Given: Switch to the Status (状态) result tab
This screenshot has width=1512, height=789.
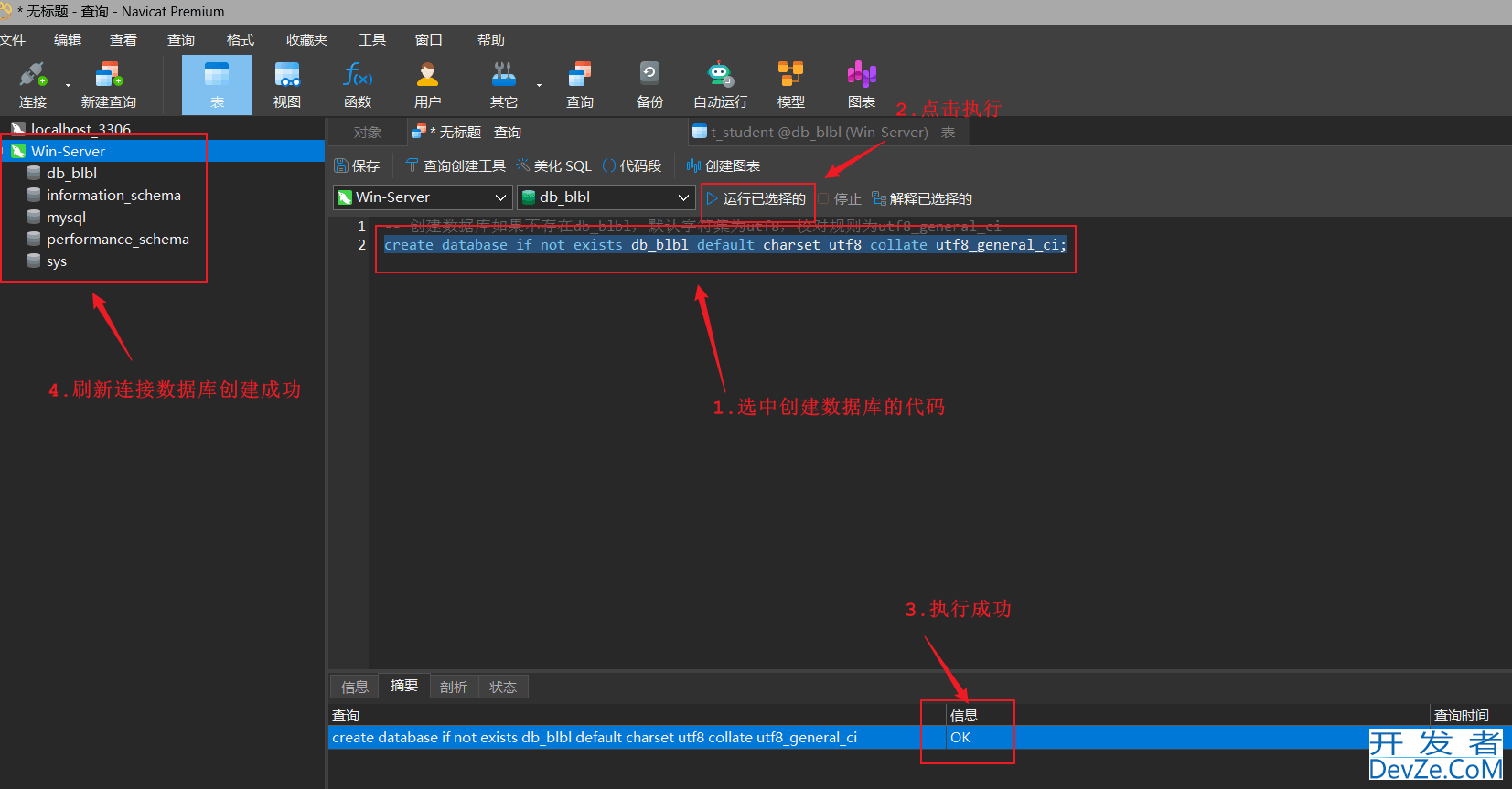Looking at the screenshot, I should [x=502, y=687].
